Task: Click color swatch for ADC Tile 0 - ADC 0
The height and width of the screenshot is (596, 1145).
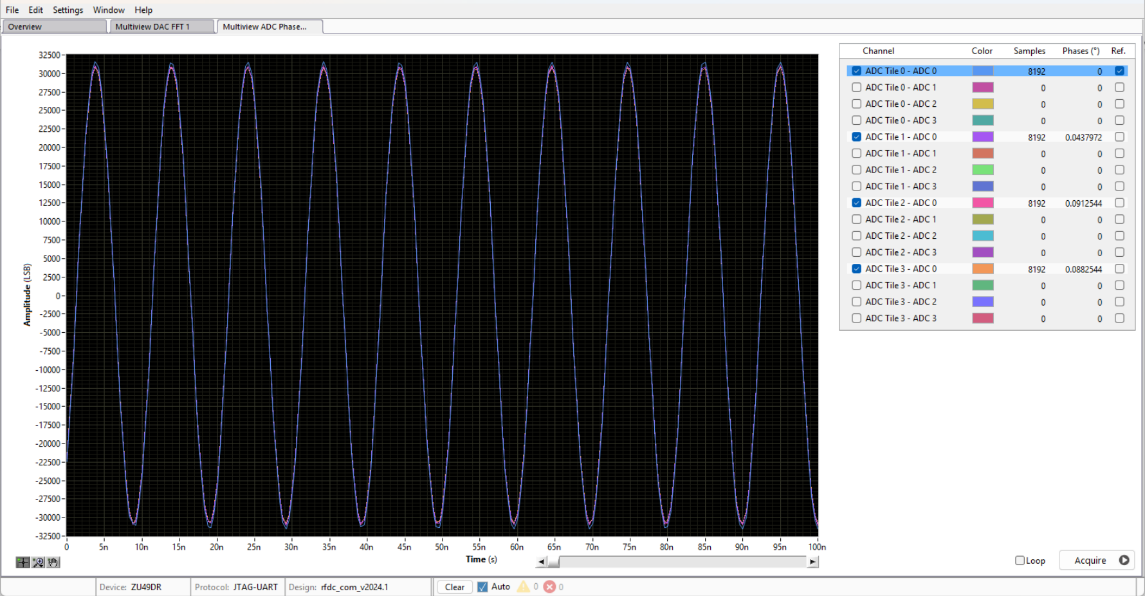Action: 982,71
